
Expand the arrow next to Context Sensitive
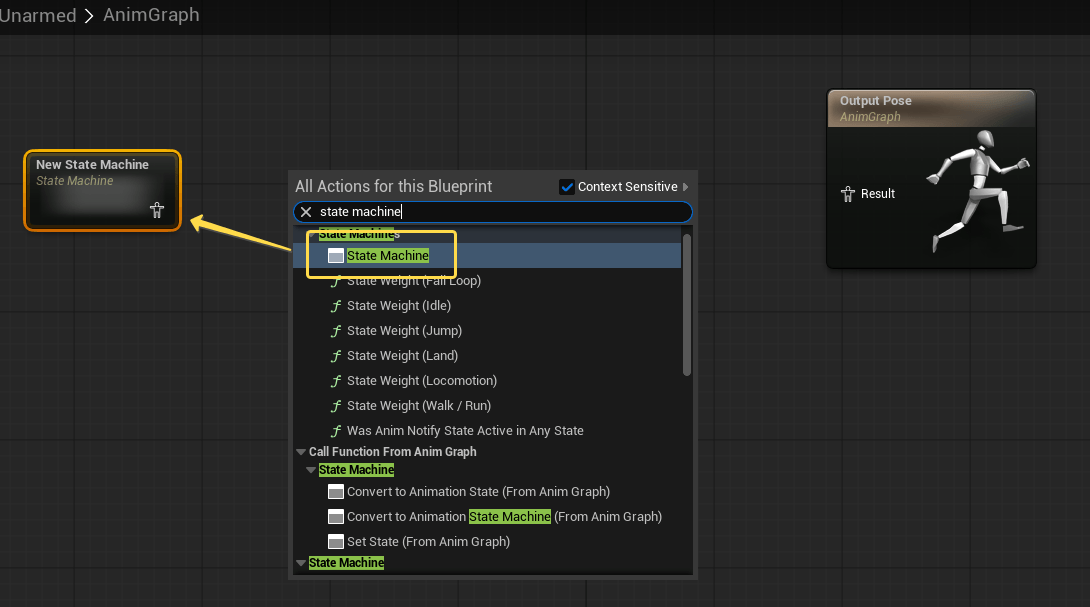click(x=686, y=187)
